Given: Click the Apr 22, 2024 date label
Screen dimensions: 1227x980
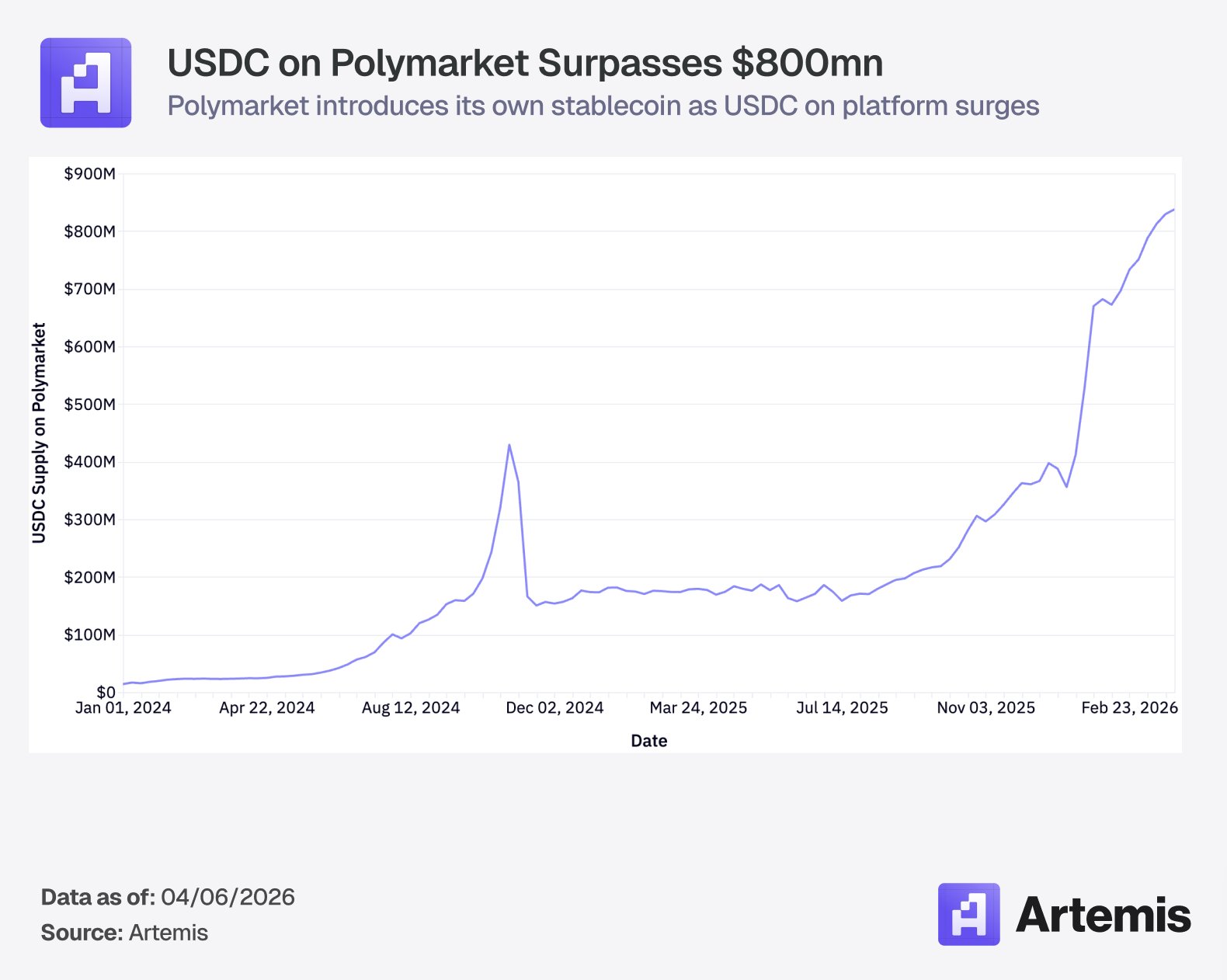Looking at the screenshot, I should (x=266, y=708).
